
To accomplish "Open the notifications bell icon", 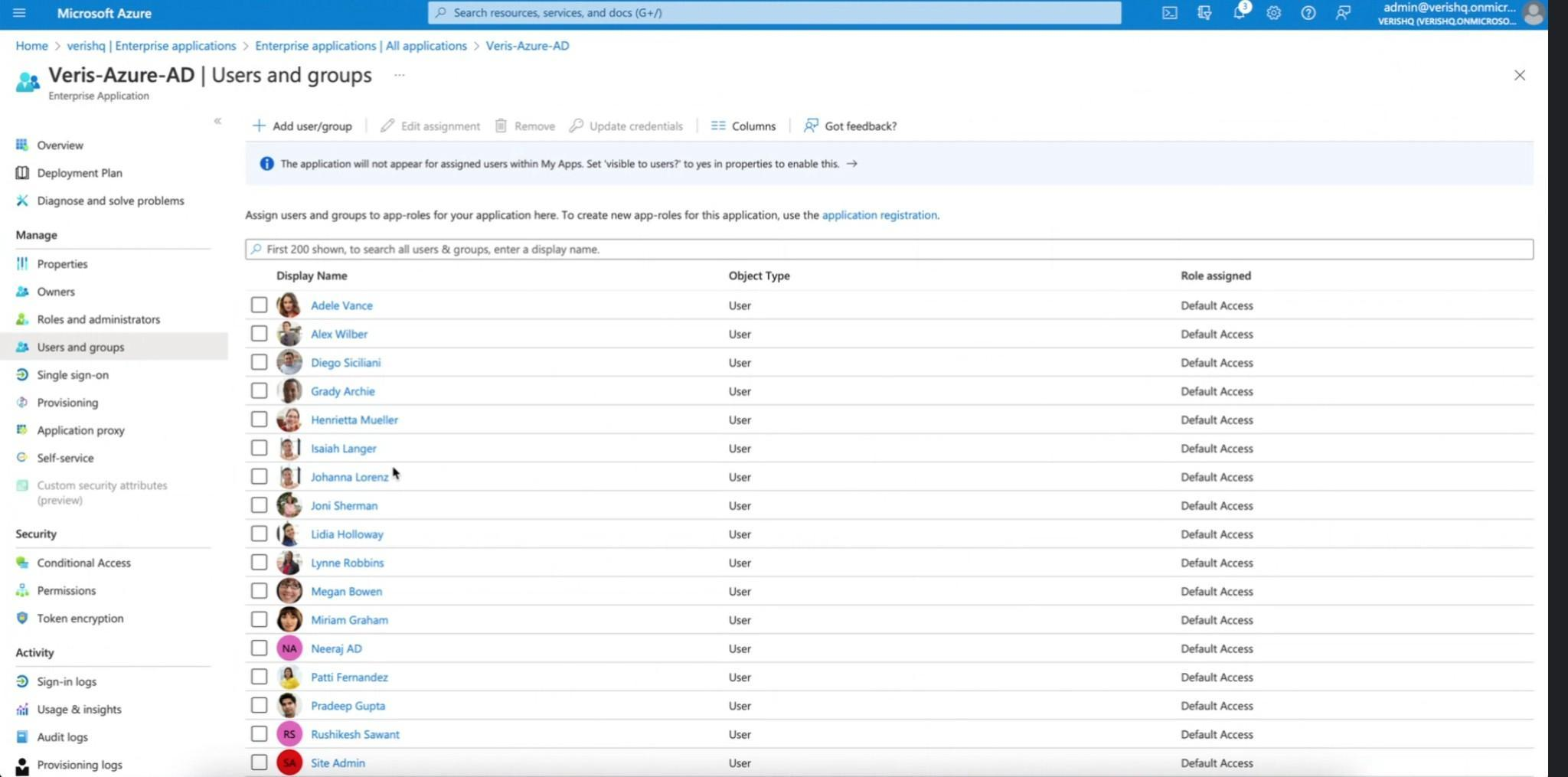I will coord(1239,13).
